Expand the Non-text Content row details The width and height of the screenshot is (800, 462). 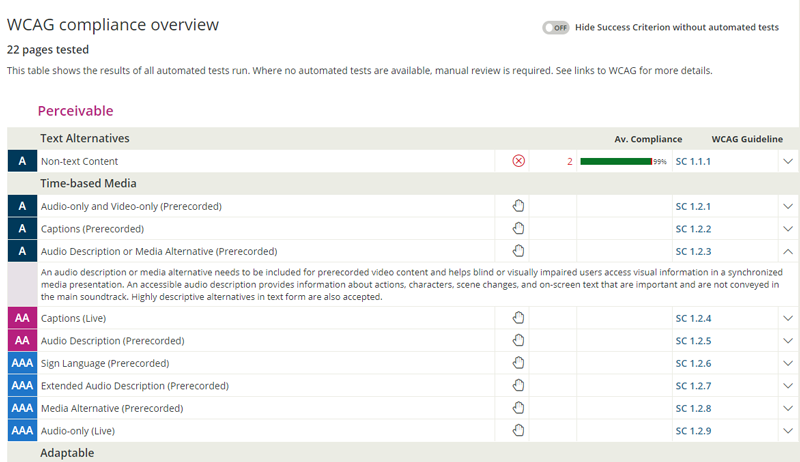click(787, 161)
